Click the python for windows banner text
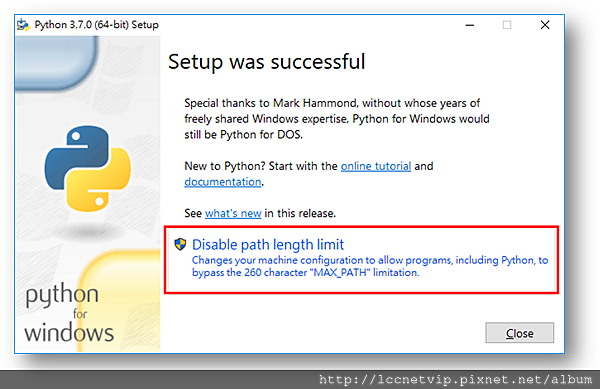Screen dimensions: 600x389 [69, 314]
